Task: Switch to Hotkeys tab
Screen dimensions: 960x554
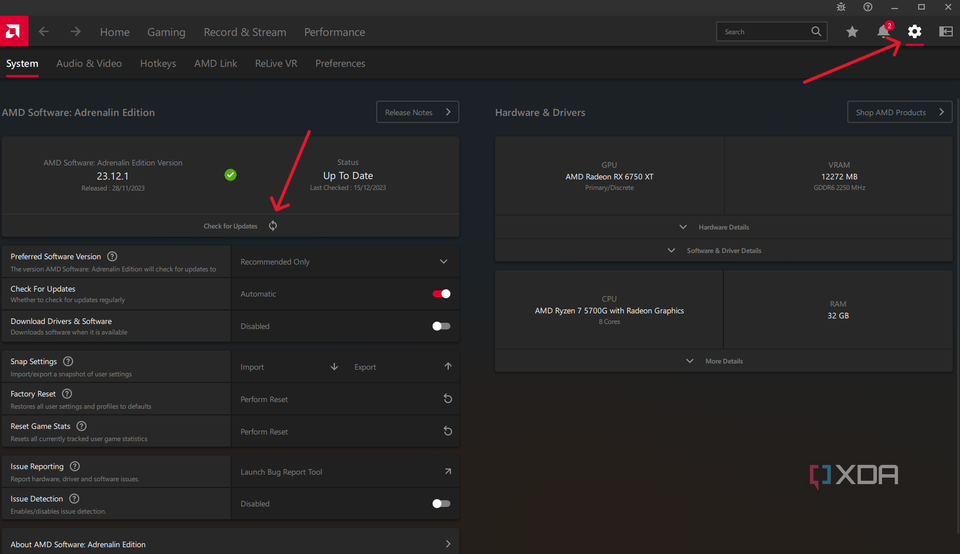Action: point(158,63)
